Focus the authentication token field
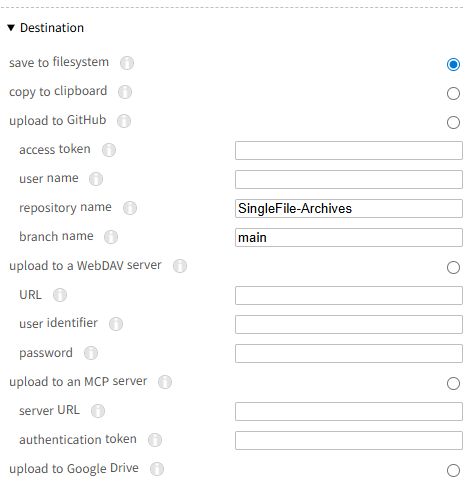471x482 pixels. coord(349,440)
